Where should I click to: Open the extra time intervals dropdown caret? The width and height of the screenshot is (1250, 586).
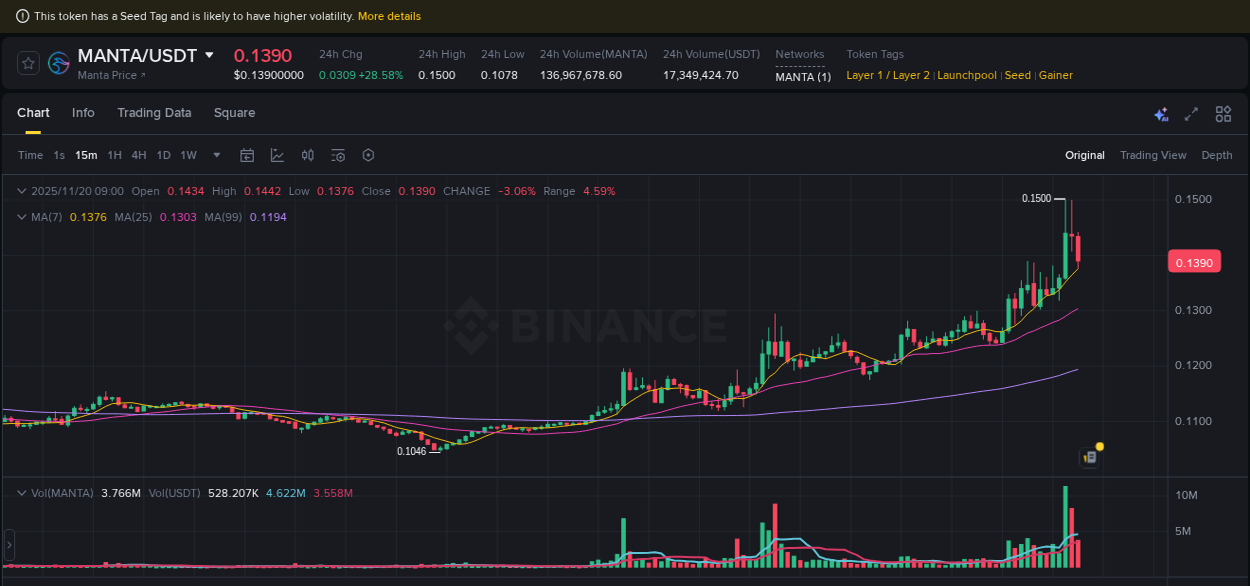pos(216,155)
